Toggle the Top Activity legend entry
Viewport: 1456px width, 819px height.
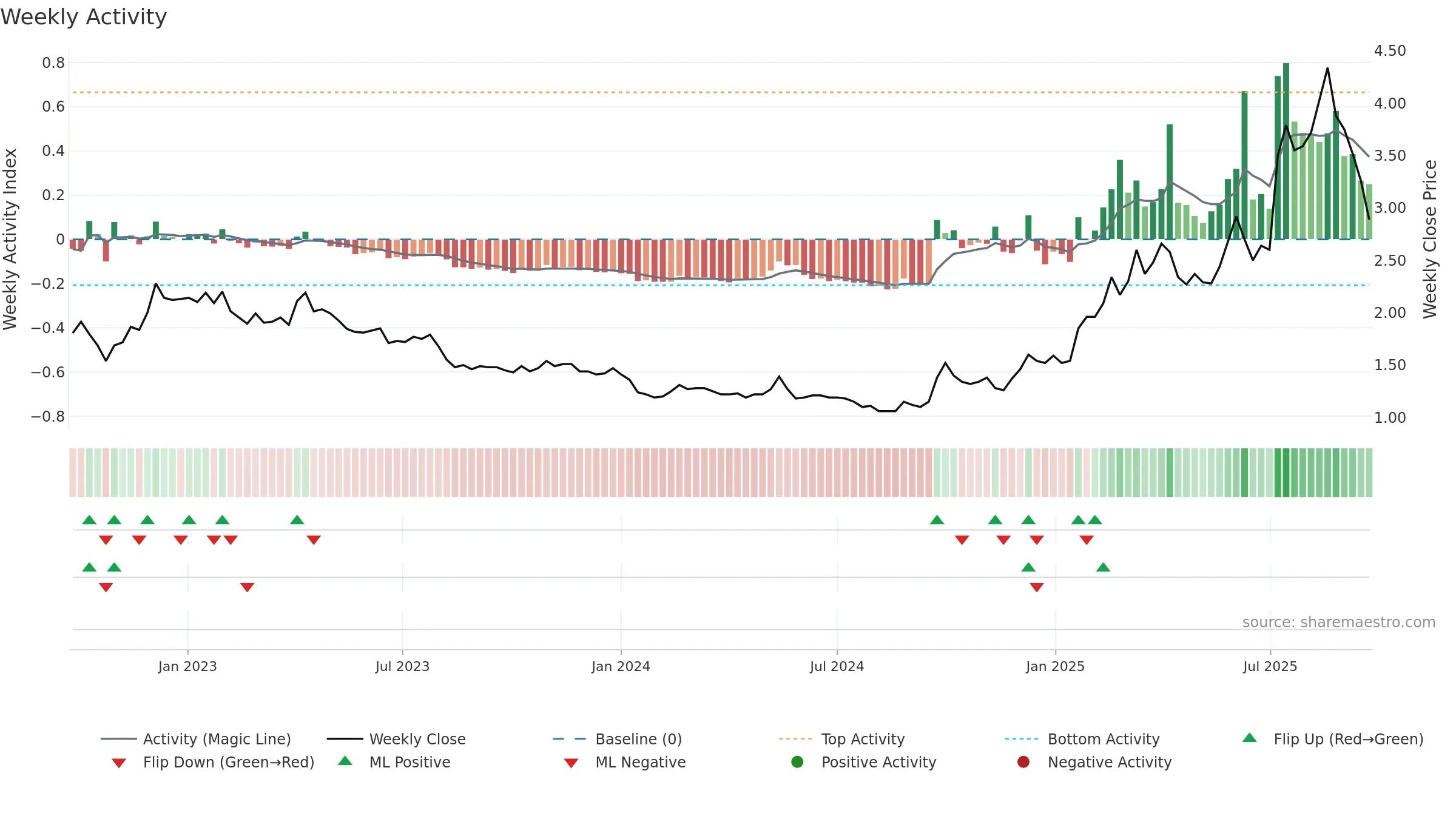pyautogui.click(x=842, y=739)
